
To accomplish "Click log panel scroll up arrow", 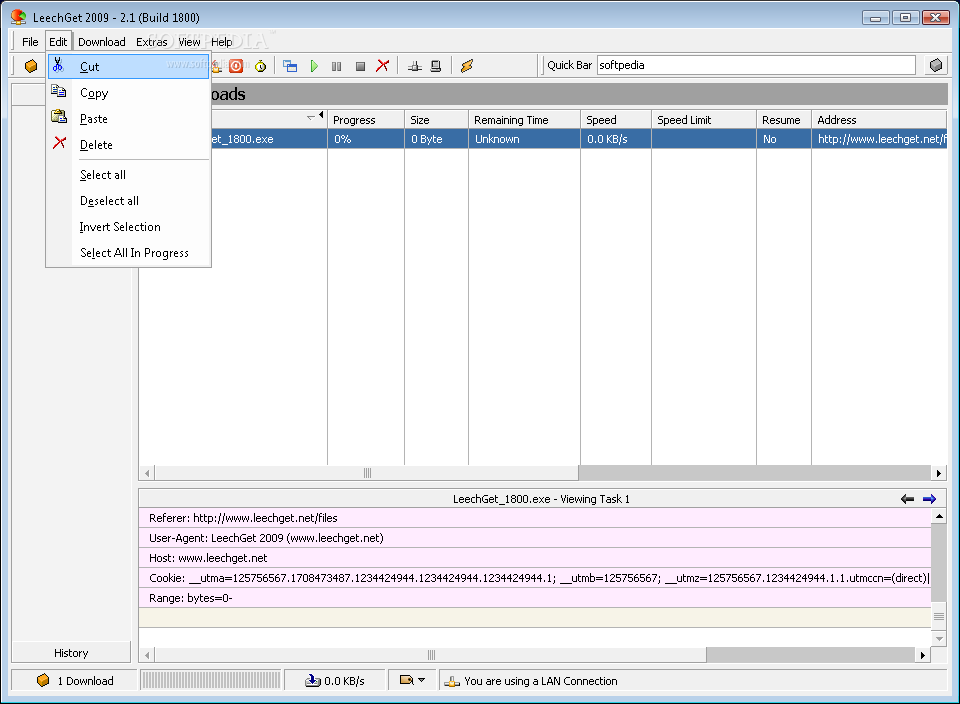I will (x=939, y=516).
